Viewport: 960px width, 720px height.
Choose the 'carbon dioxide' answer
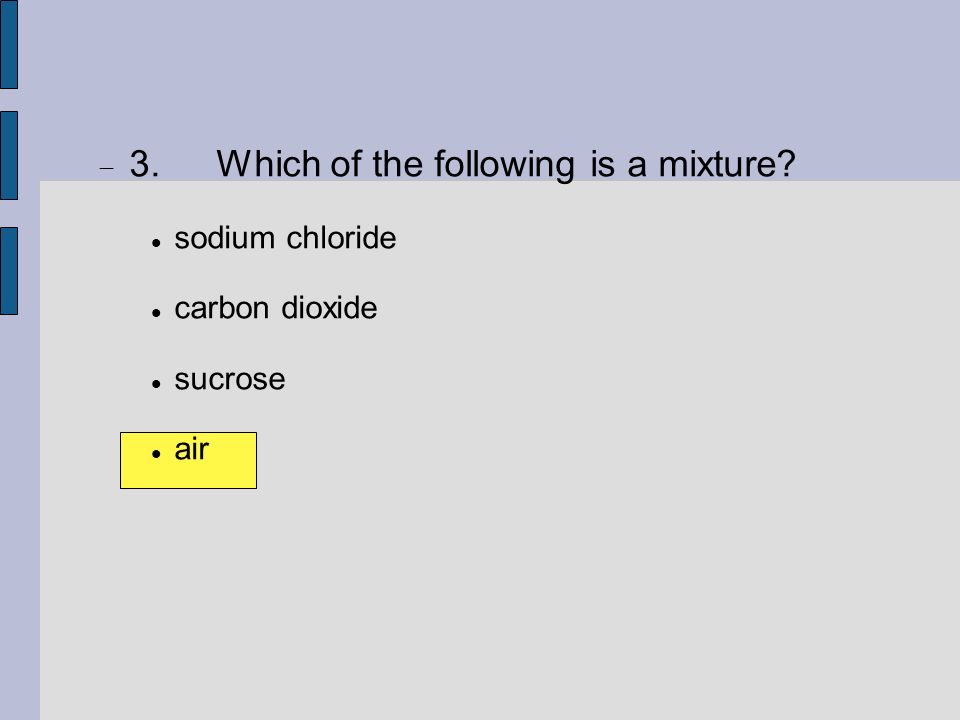coord(276,307)
